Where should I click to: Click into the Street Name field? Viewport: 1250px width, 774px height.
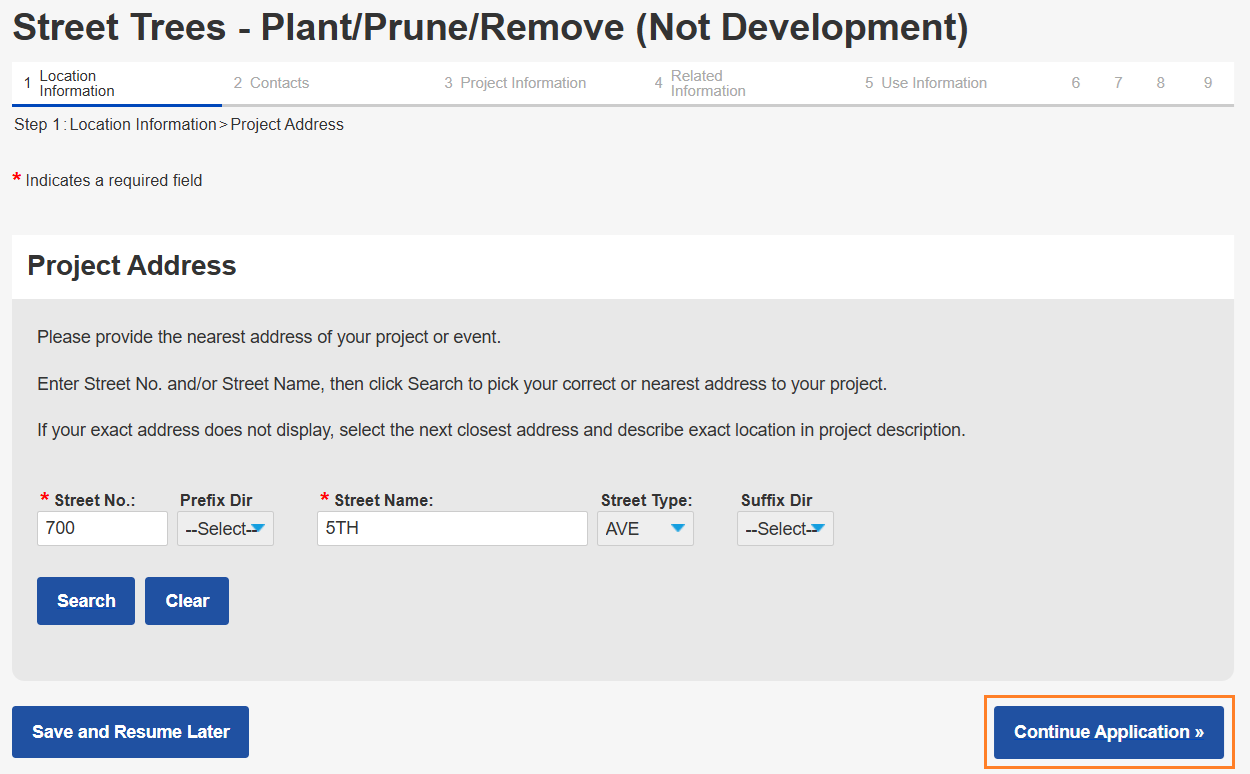(x=452, y=529)
